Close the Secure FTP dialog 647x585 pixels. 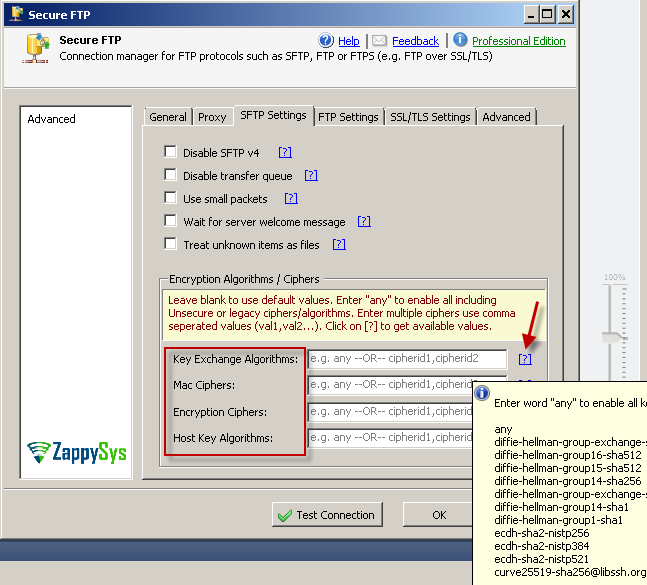pos(566,15)
